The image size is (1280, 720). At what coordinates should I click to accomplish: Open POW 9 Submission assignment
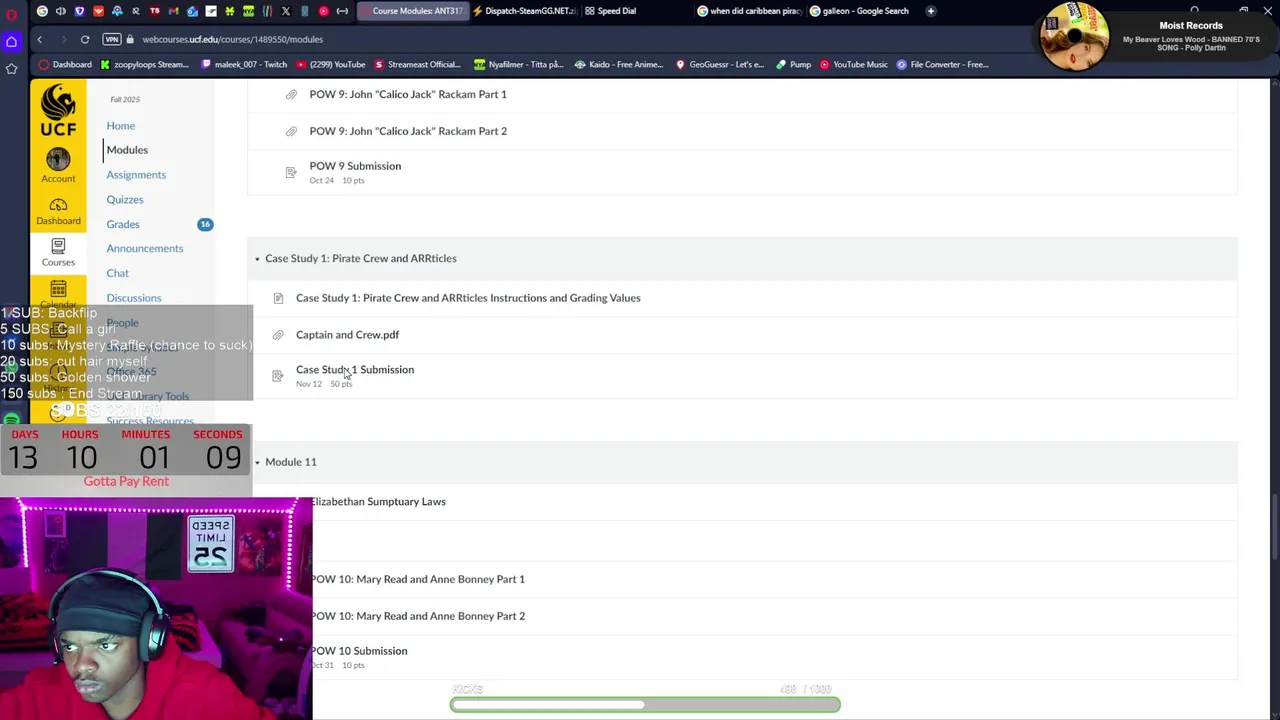355,166
